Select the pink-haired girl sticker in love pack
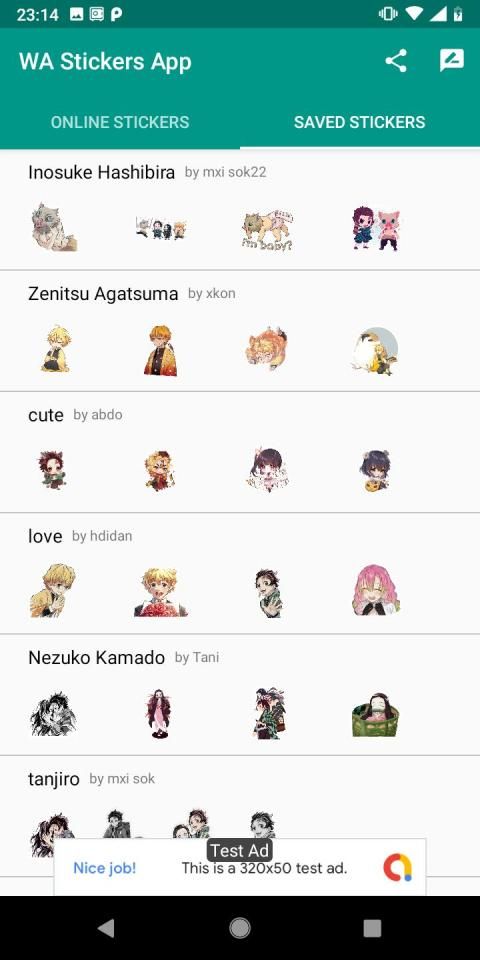The width and height of the screenshot is (480, 960). 375,590
